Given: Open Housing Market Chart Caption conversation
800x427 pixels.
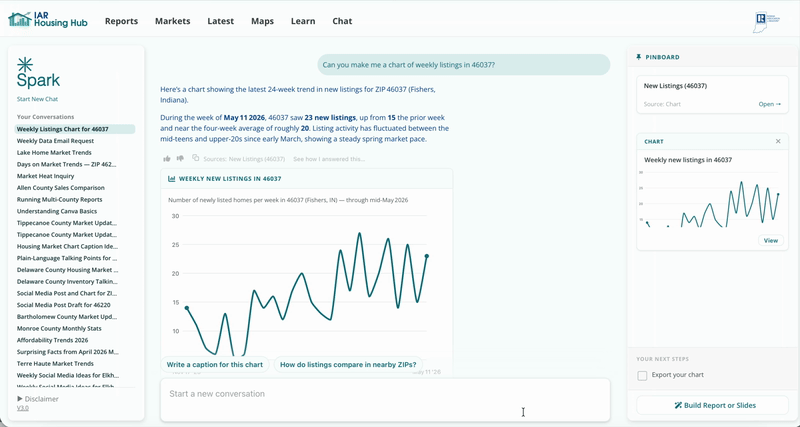Looking at the screenshot, I should 67,246.
